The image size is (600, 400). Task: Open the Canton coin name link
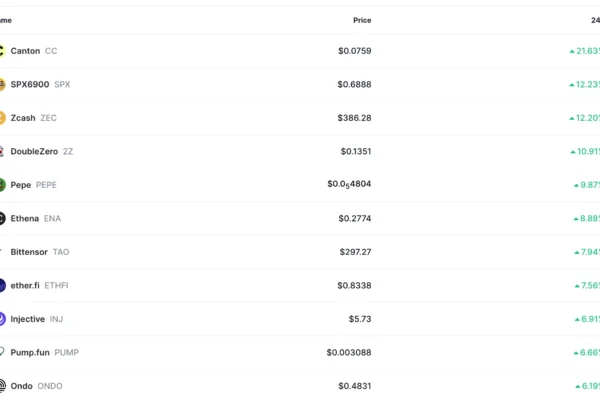(25, 51)
